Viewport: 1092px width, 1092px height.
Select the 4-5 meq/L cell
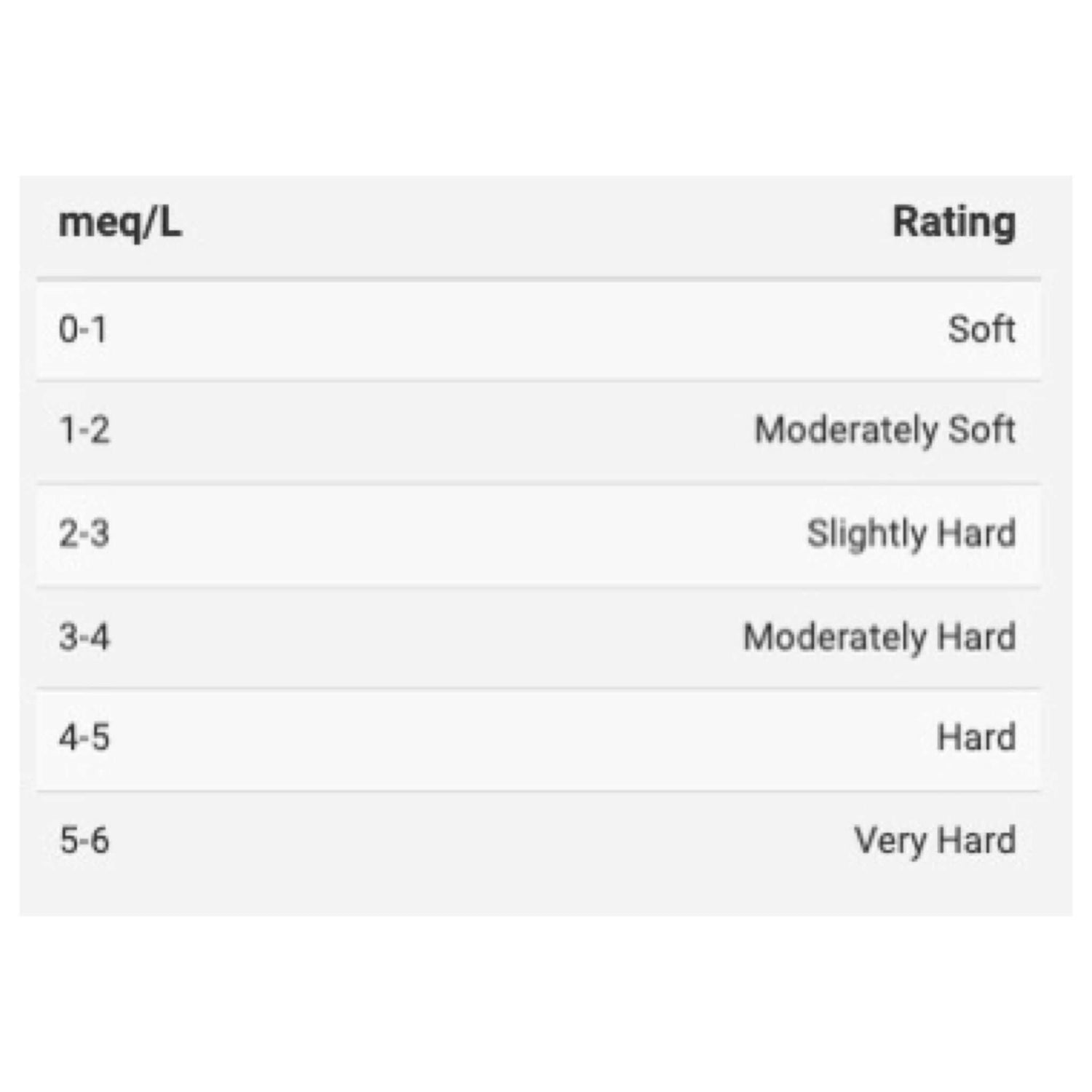click(84, 738)
